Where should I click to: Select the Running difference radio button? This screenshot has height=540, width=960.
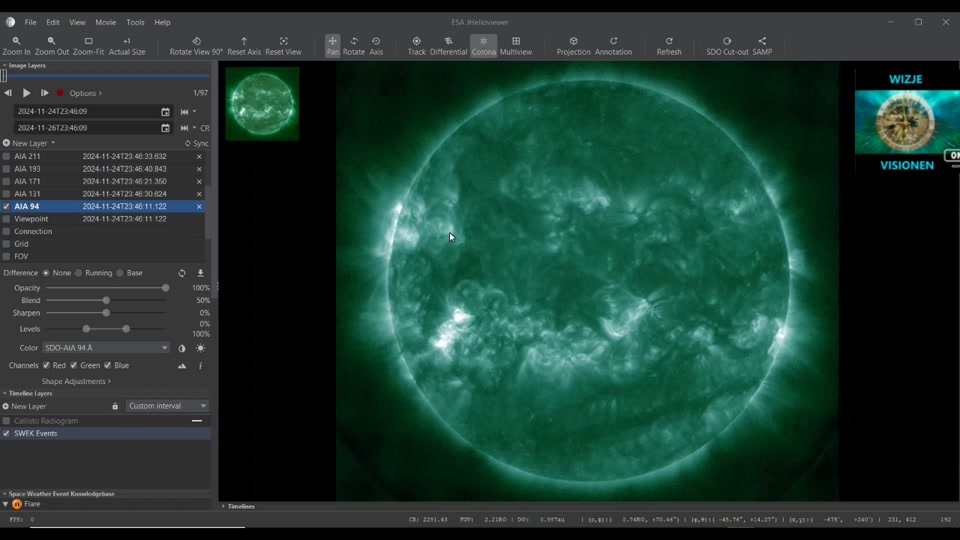pos(79,273)
